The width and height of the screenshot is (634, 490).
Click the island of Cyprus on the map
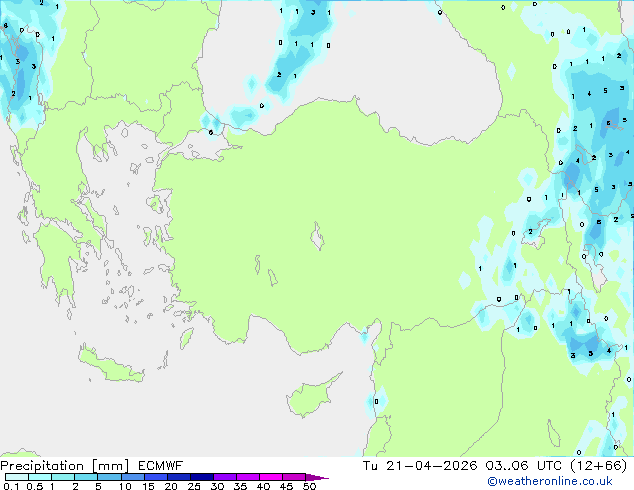click(310, 397)
